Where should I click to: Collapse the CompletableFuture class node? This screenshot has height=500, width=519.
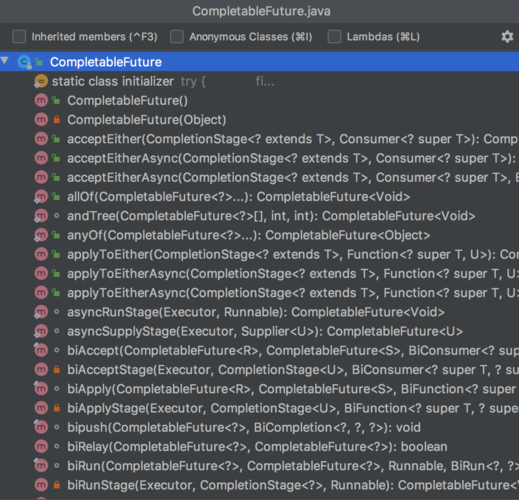tap(5, 61)
